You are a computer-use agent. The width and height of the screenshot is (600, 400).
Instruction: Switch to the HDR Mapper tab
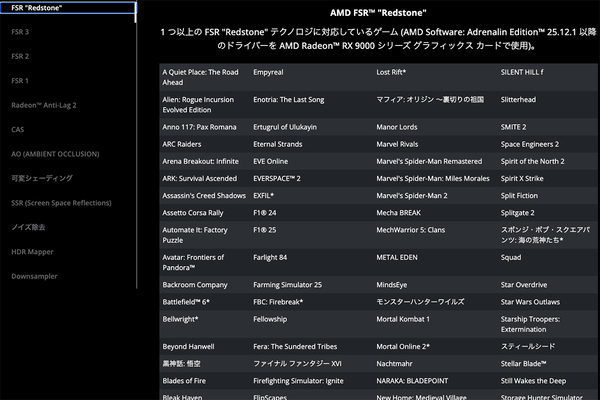[32, 252]
